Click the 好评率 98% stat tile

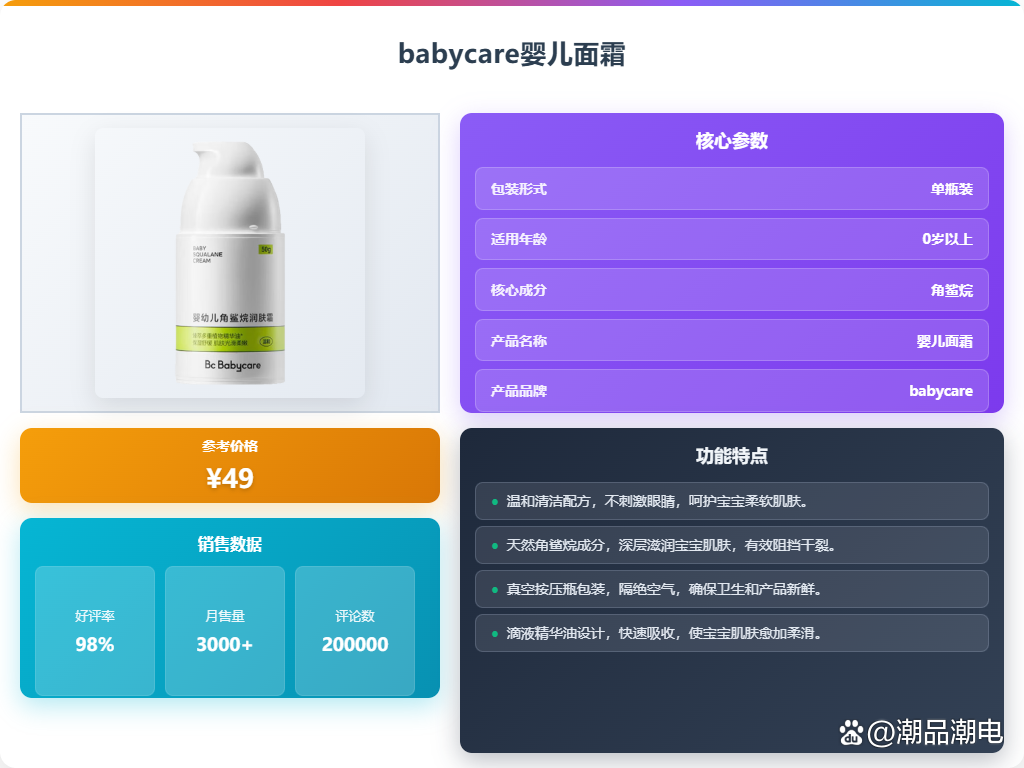95,631
